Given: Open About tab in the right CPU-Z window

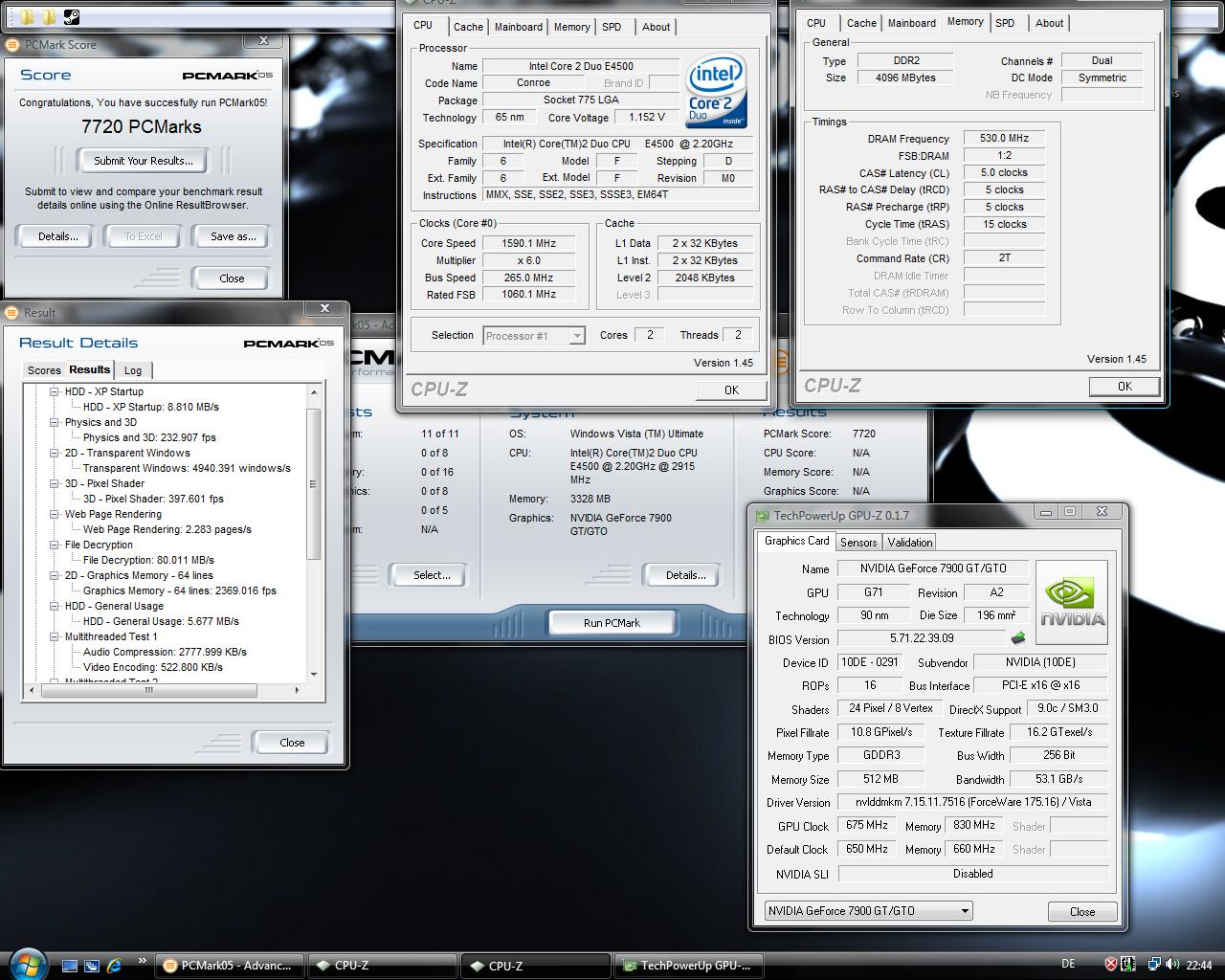Looking at the screenshot, I should [x=1050, y=23].
